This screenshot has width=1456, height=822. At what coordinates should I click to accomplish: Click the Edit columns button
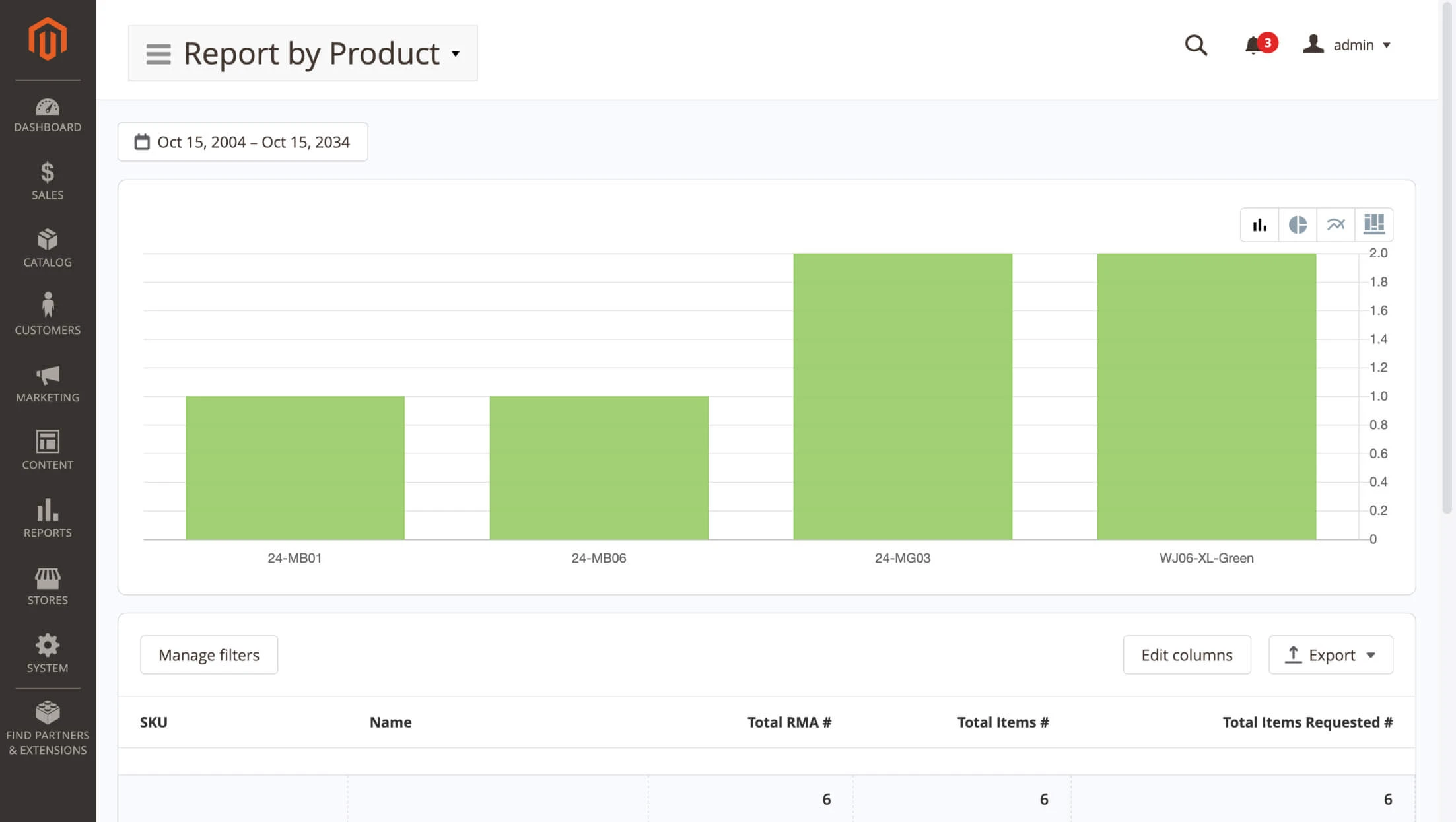click(1186, 654)
